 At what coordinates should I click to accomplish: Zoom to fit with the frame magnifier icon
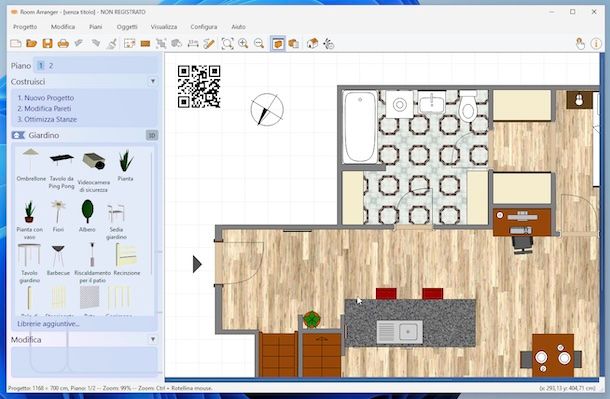coord(227,44)
